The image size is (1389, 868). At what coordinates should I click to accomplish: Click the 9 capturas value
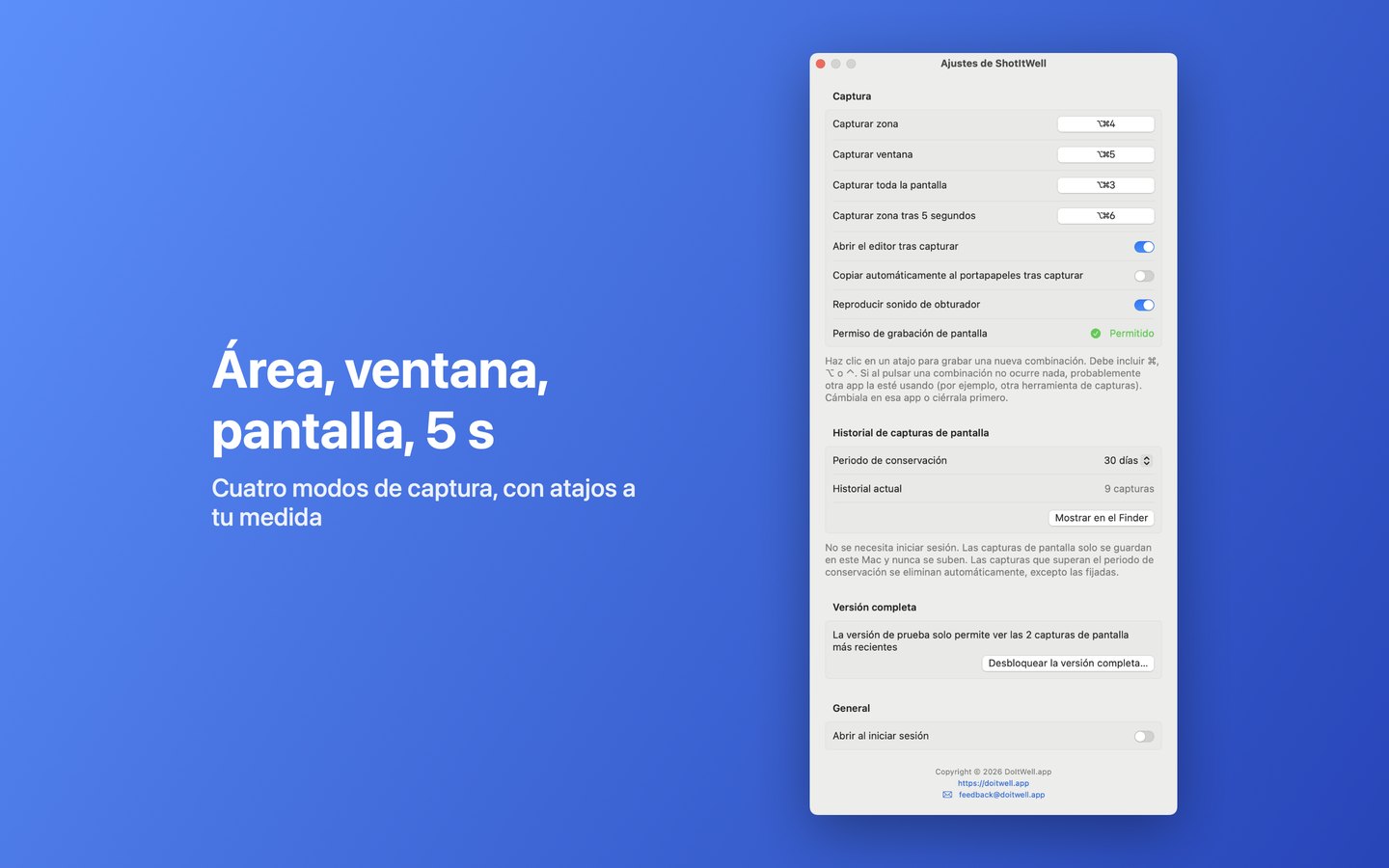pyautogui.click(x=1130, y=489)
